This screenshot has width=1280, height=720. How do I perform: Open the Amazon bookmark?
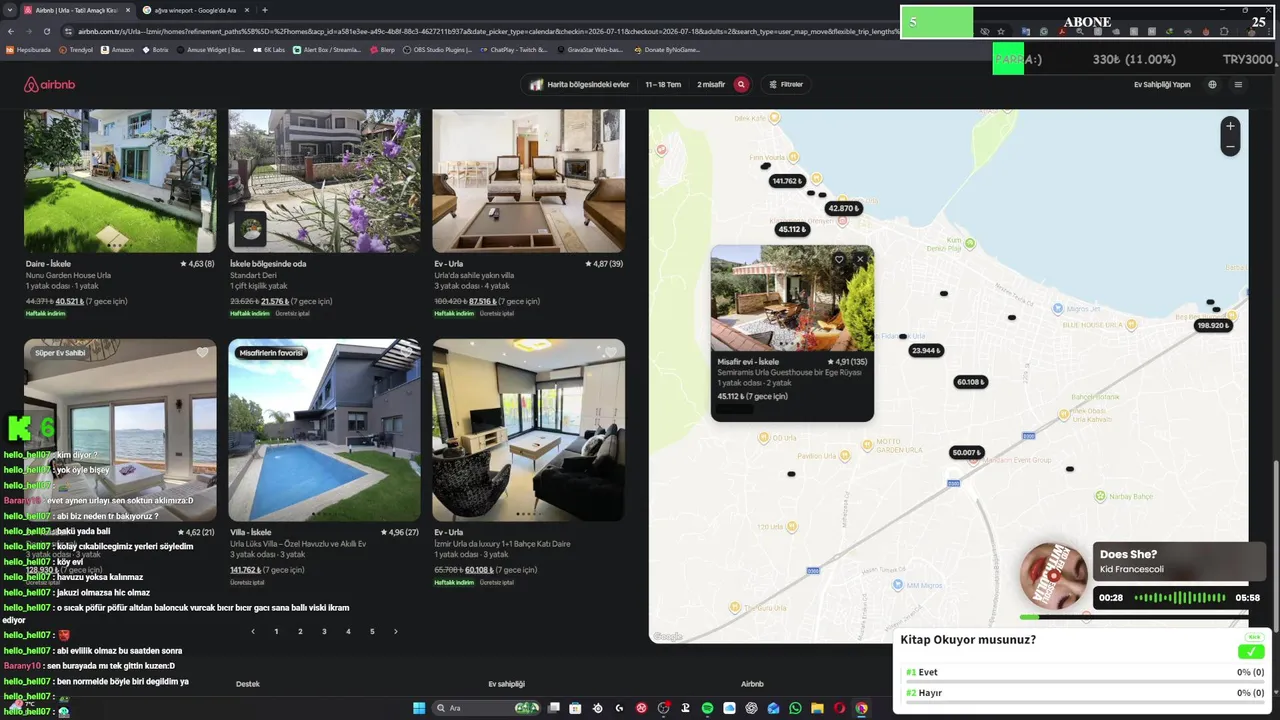tap(117, 49)
